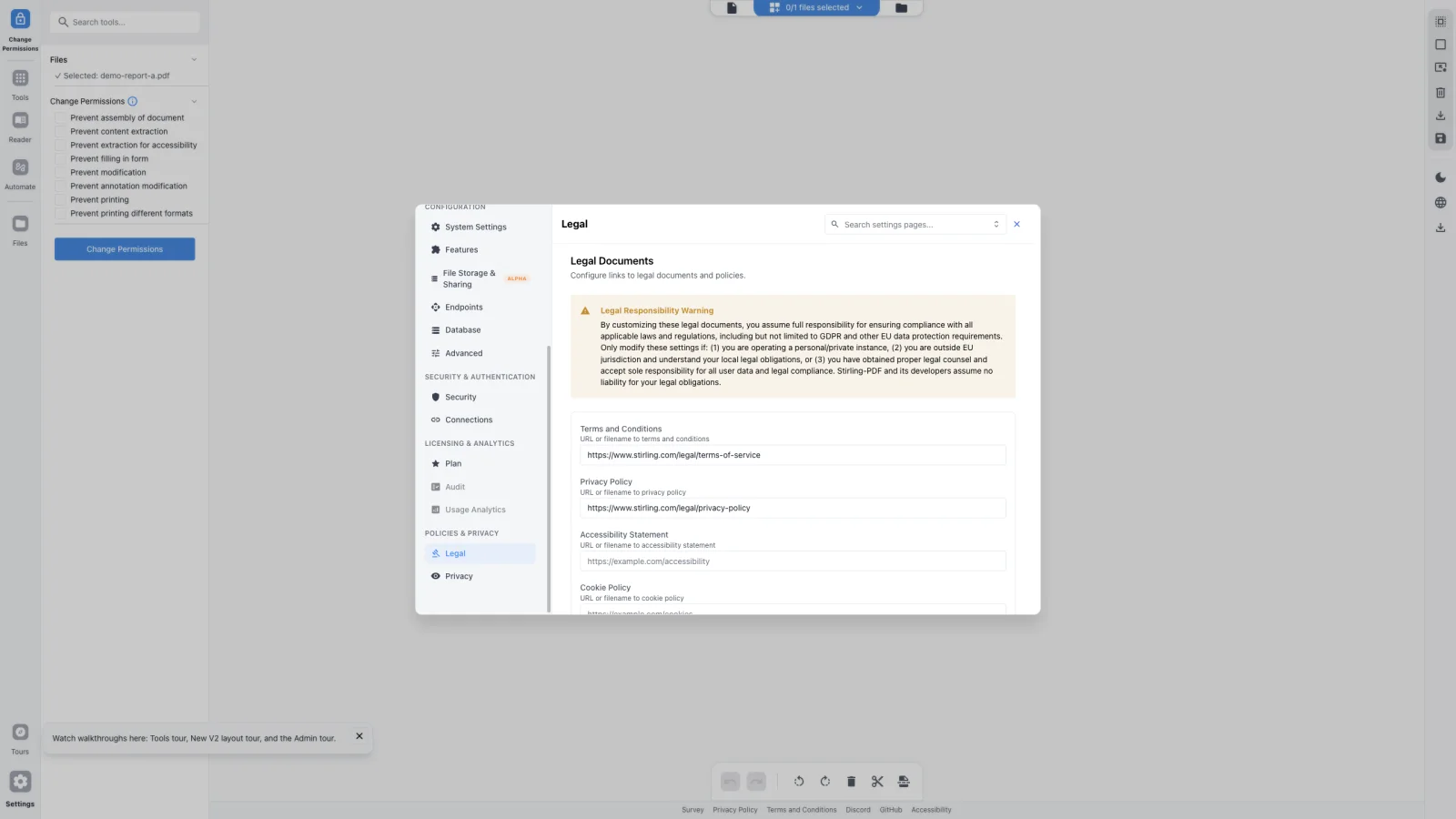Open Connections settings page

click(480, 420)
